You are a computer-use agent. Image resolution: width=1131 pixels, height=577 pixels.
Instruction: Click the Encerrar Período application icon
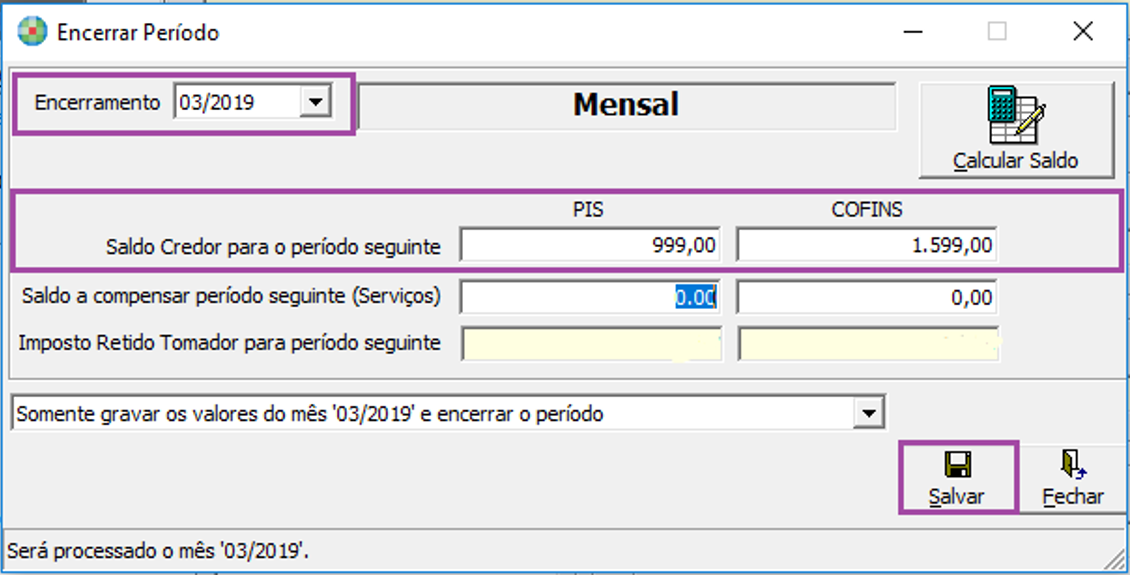(x=31, y=30)
